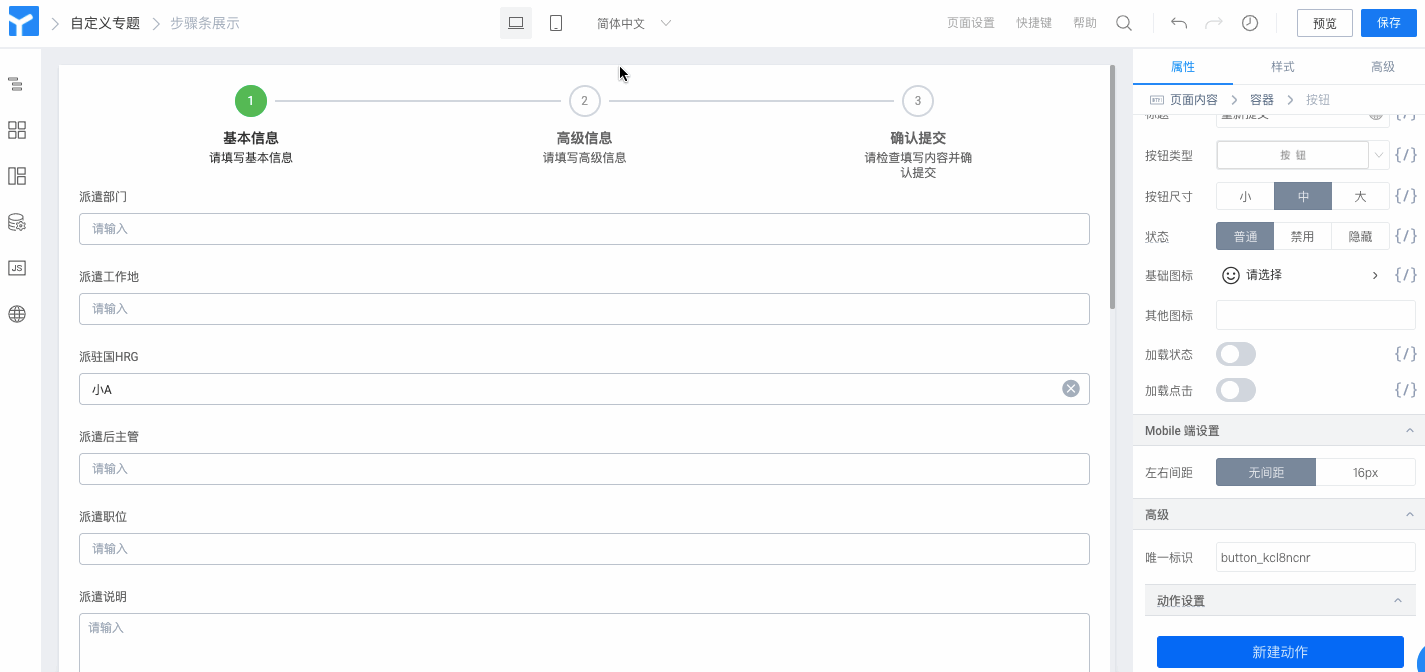
Task: Click the 容器 breadcrumb in the properties panel
Action: click(1262, 100)
